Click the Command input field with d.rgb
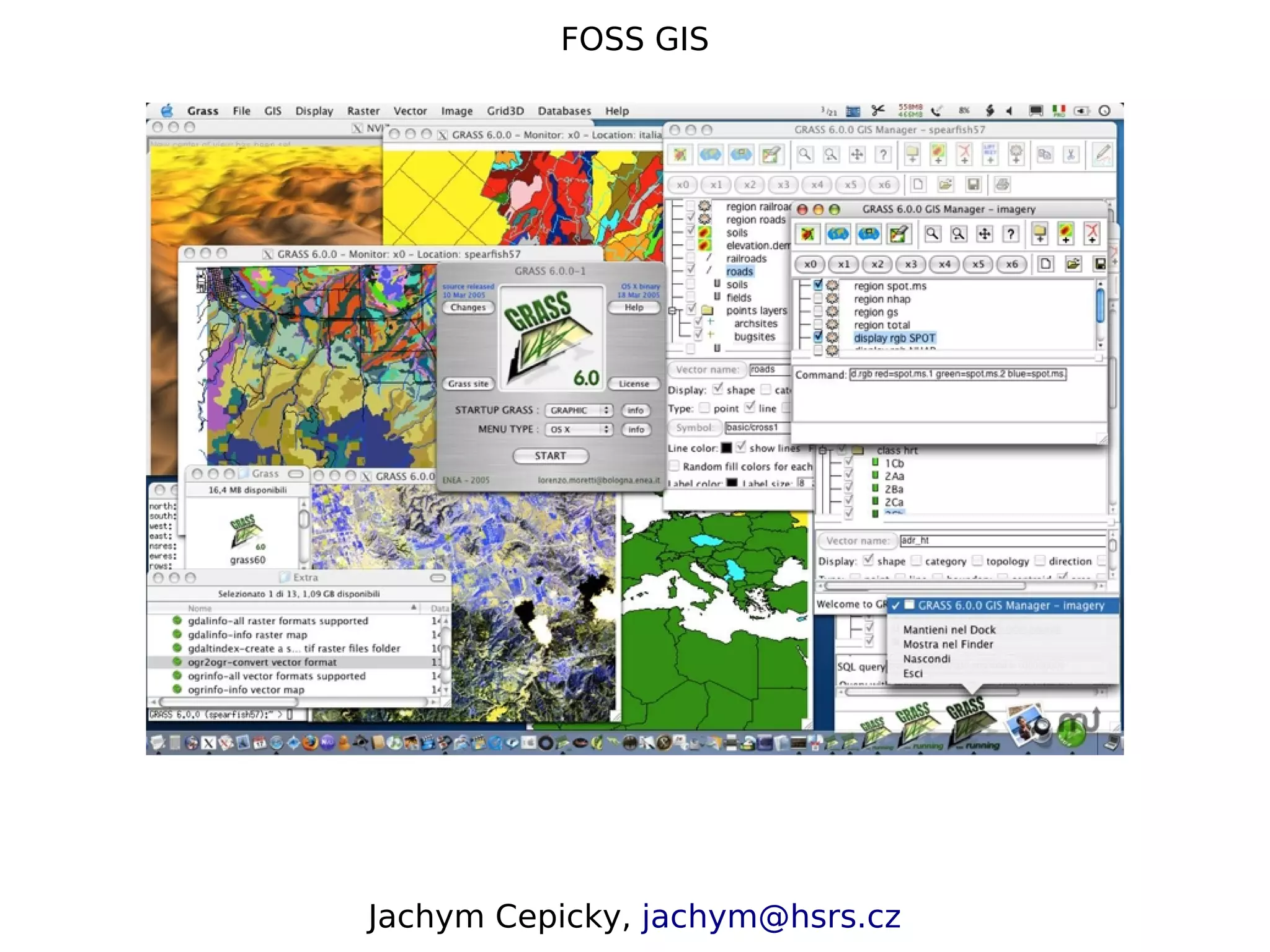The width and height of the screenshot is (1270, 952). click(x=957, y=374)
